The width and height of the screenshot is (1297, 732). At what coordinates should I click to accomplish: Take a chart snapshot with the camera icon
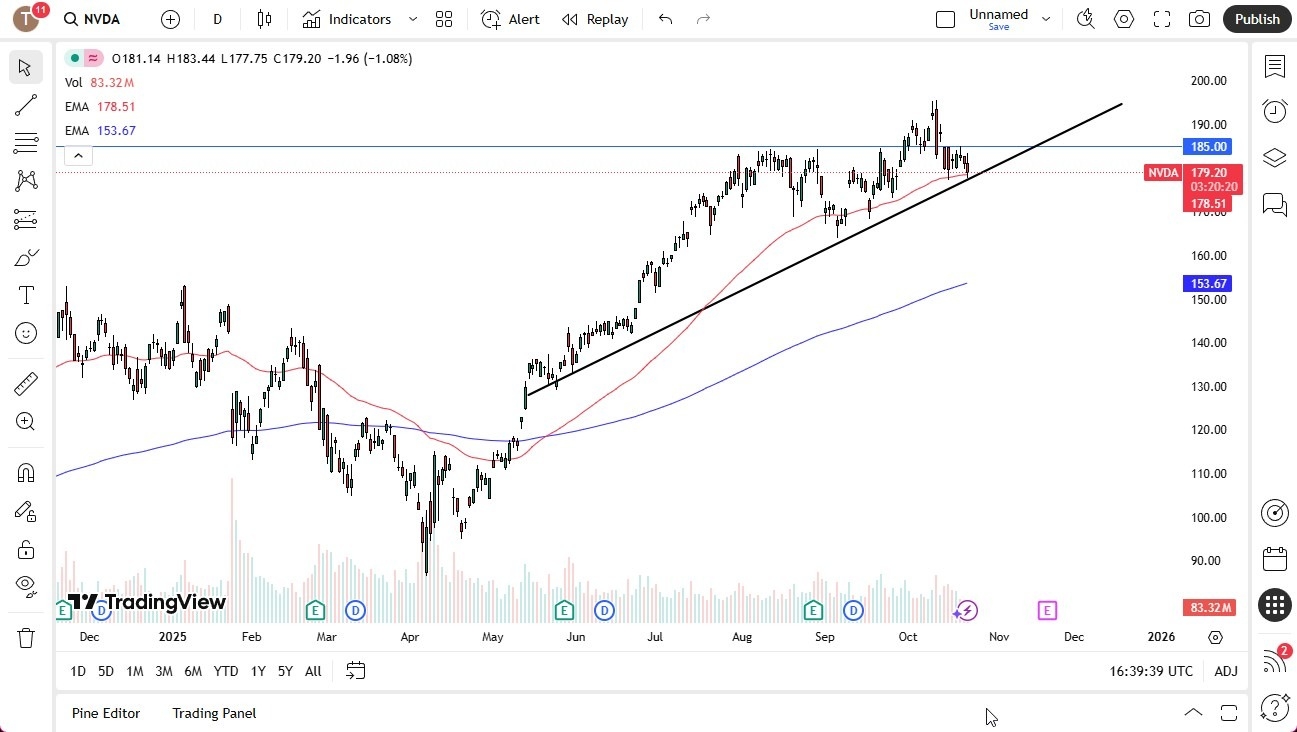coord(1199,18)
